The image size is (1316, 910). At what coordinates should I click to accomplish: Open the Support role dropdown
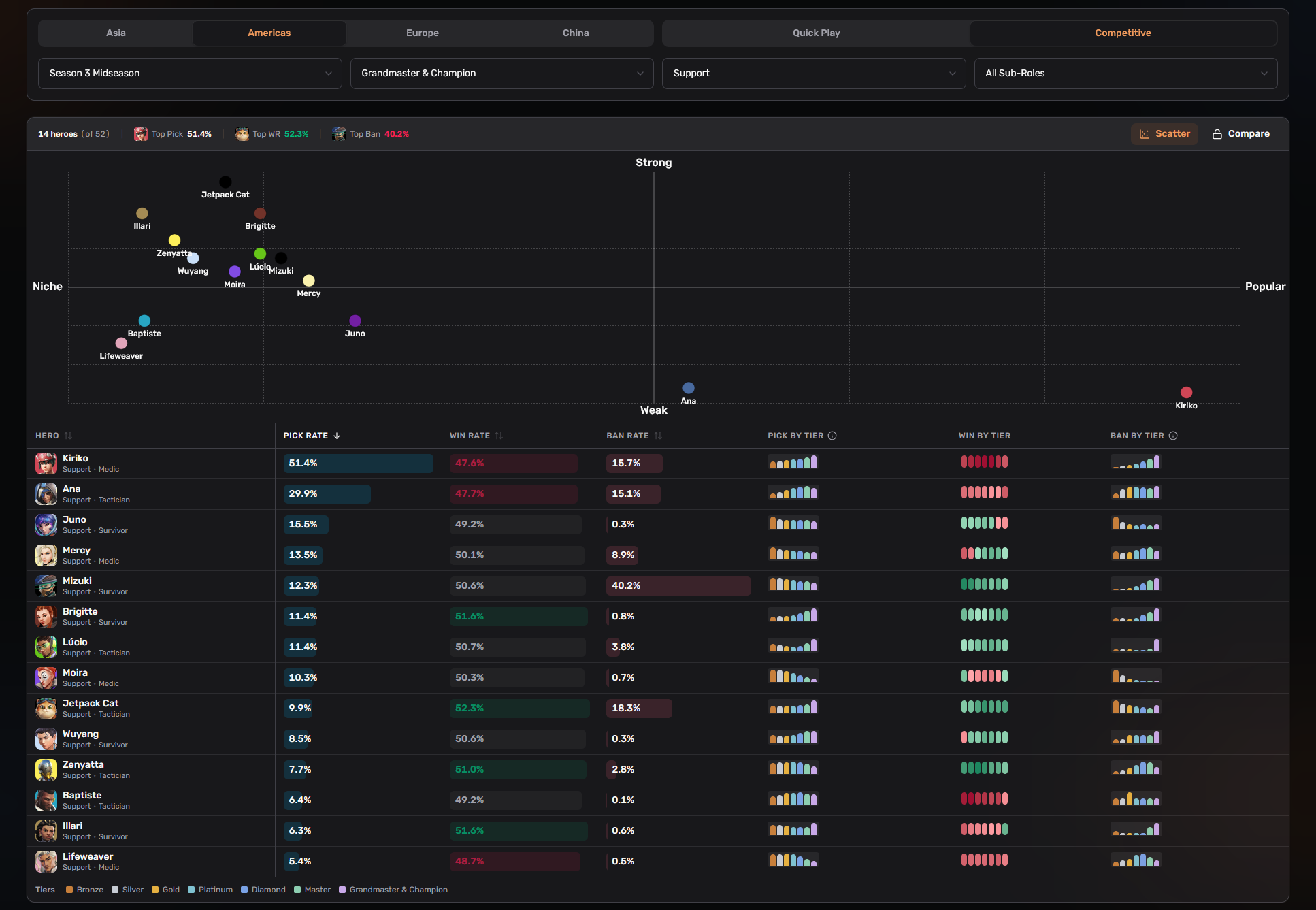(814, 74)
